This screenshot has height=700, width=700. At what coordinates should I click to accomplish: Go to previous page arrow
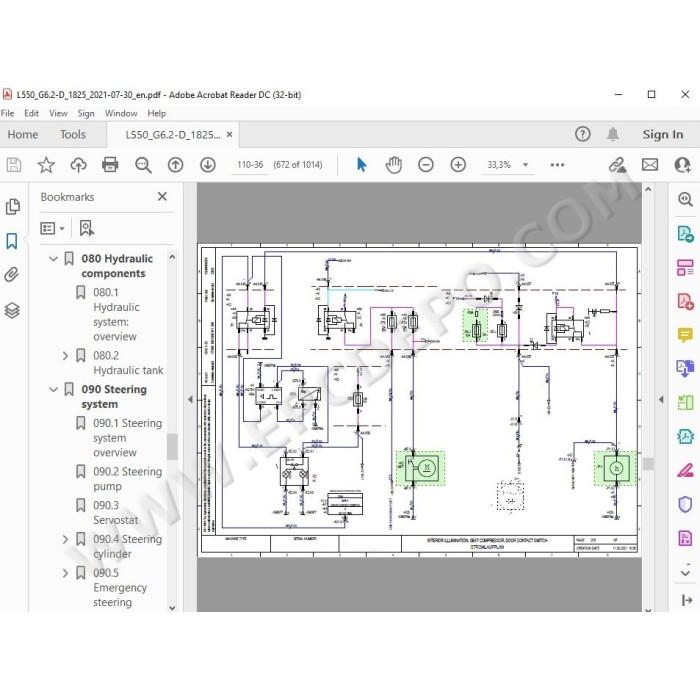pos(175,165)
